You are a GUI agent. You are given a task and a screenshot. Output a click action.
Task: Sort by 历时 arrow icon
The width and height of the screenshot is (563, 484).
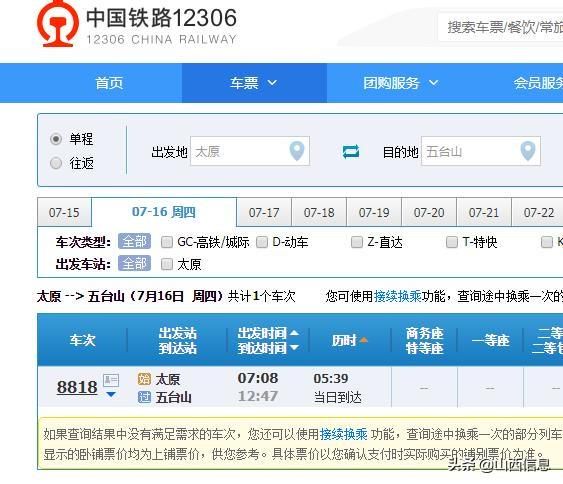tap(363, 340)
